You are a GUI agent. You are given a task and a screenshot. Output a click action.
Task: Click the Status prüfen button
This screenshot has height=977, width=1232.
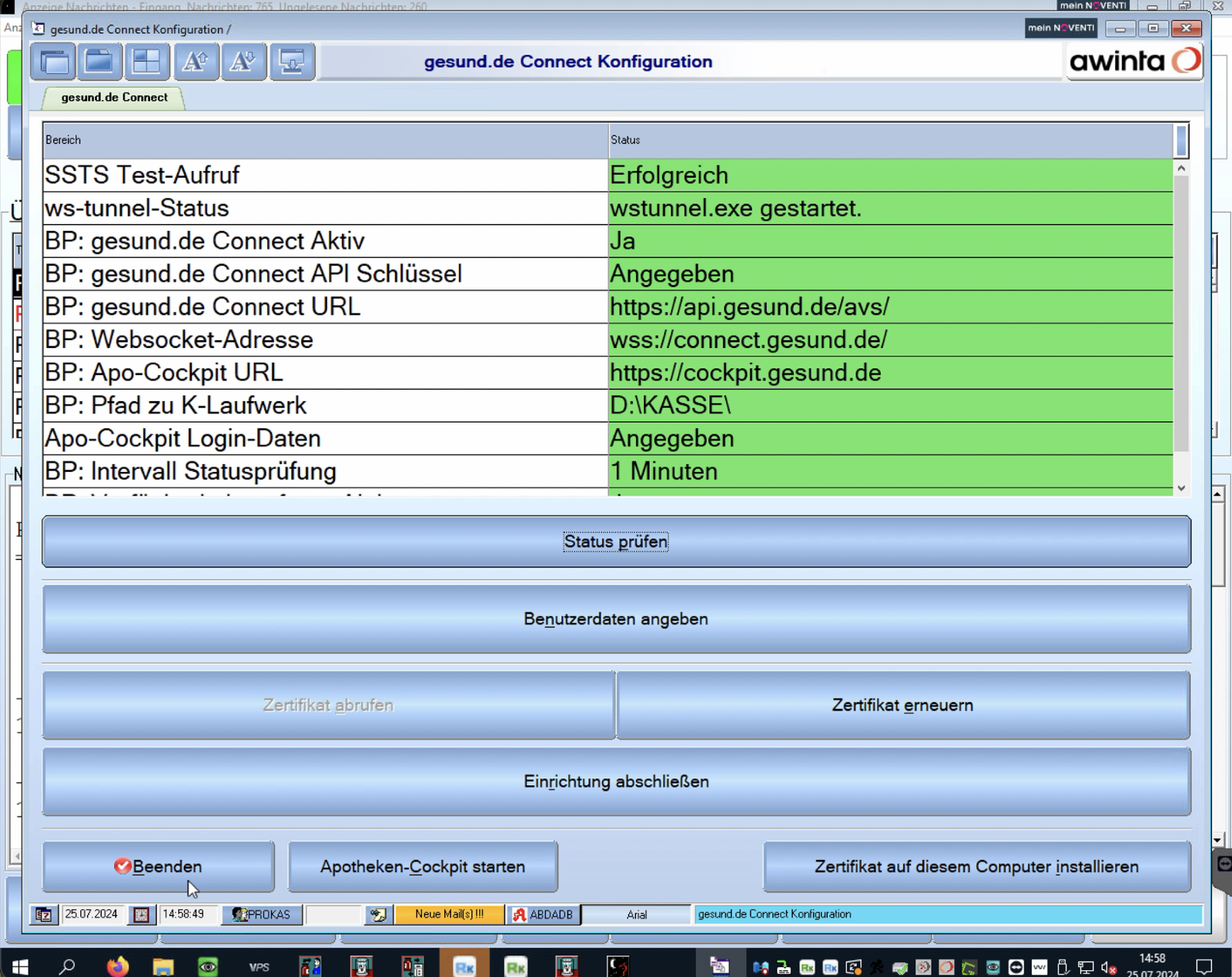click(x=616, y=542)
